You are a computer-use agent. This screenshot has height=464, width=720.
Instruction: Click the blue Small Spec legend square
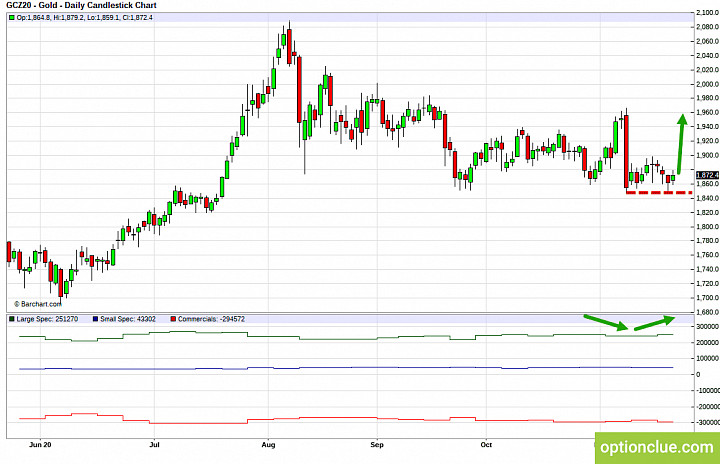[x=95, y=319]
